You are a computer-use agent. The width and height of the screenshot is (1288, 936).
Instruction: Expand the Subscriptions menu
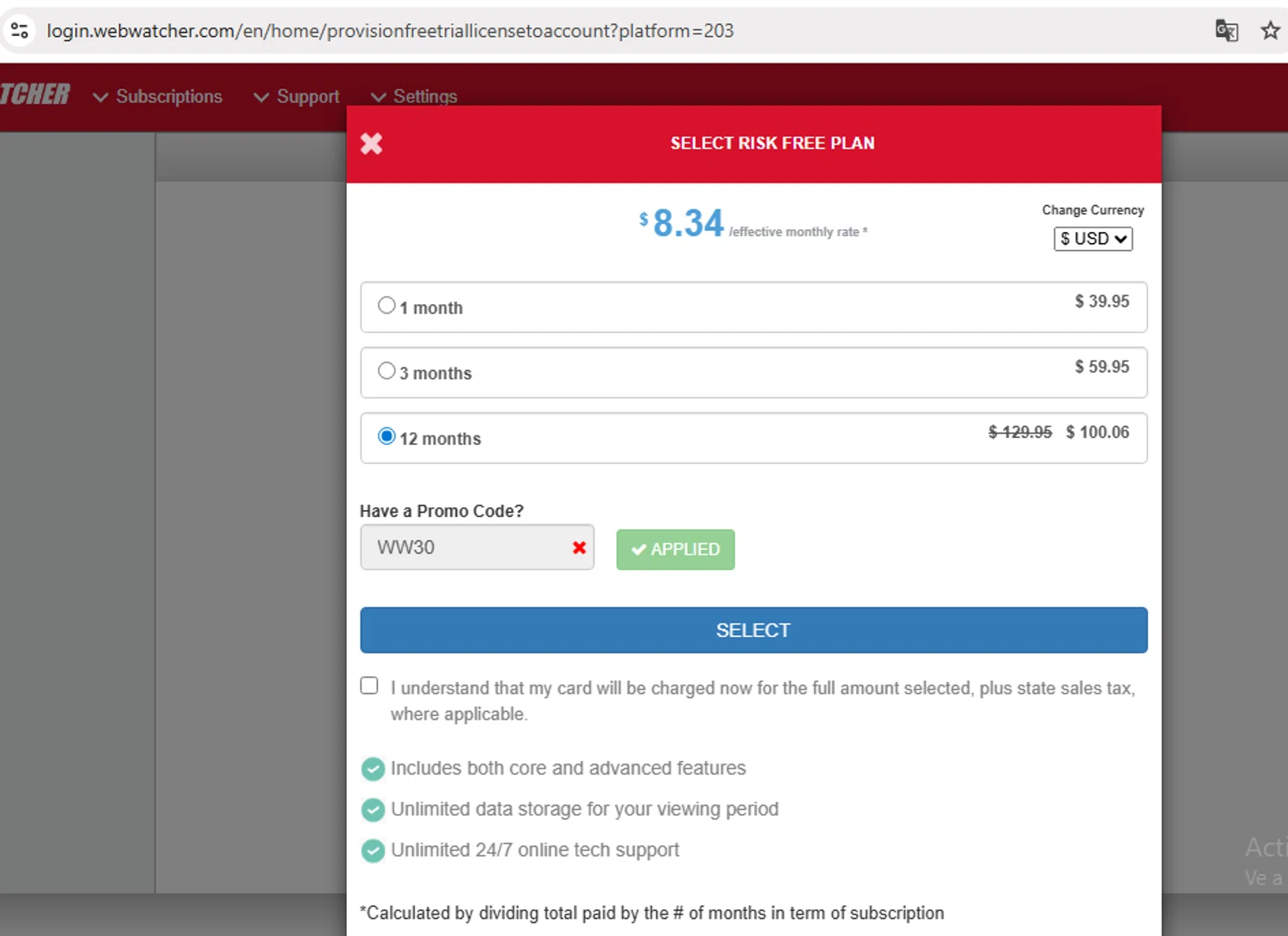pyautogui.click(x=158, y=96)
